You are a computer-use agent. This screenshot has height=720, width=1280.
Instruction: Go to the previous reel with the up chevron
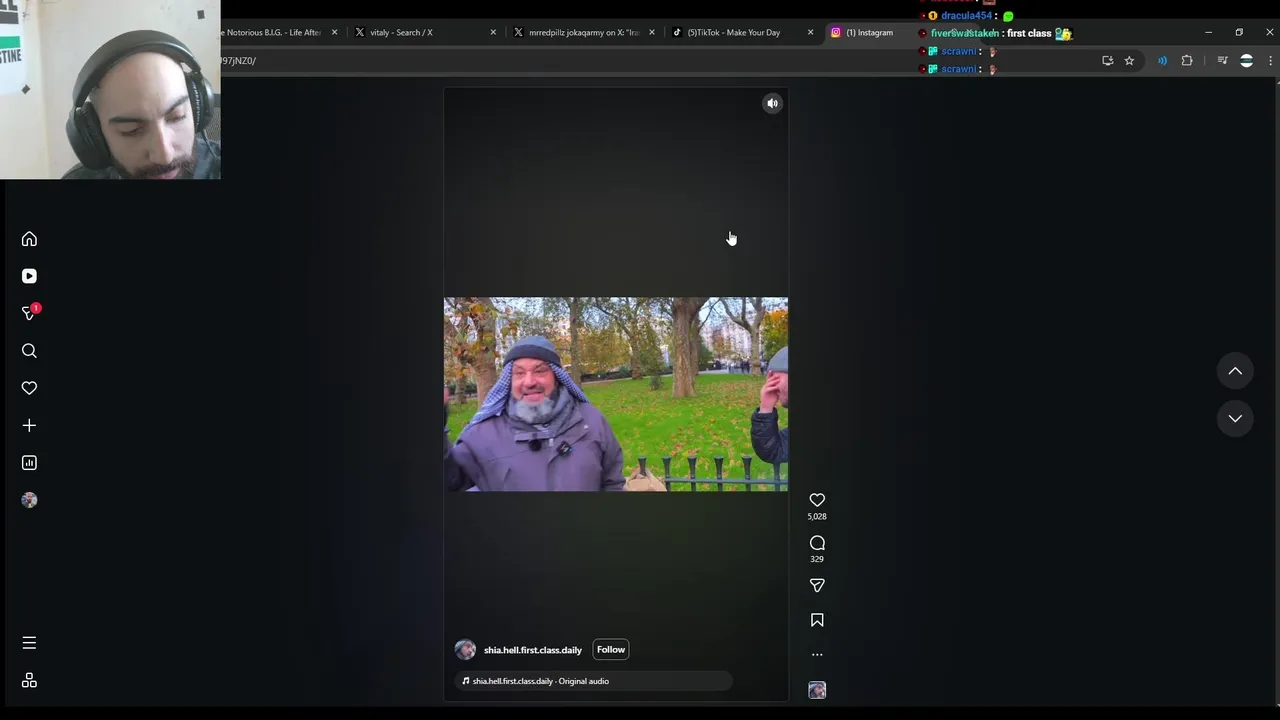click(x=1235, y=371)
